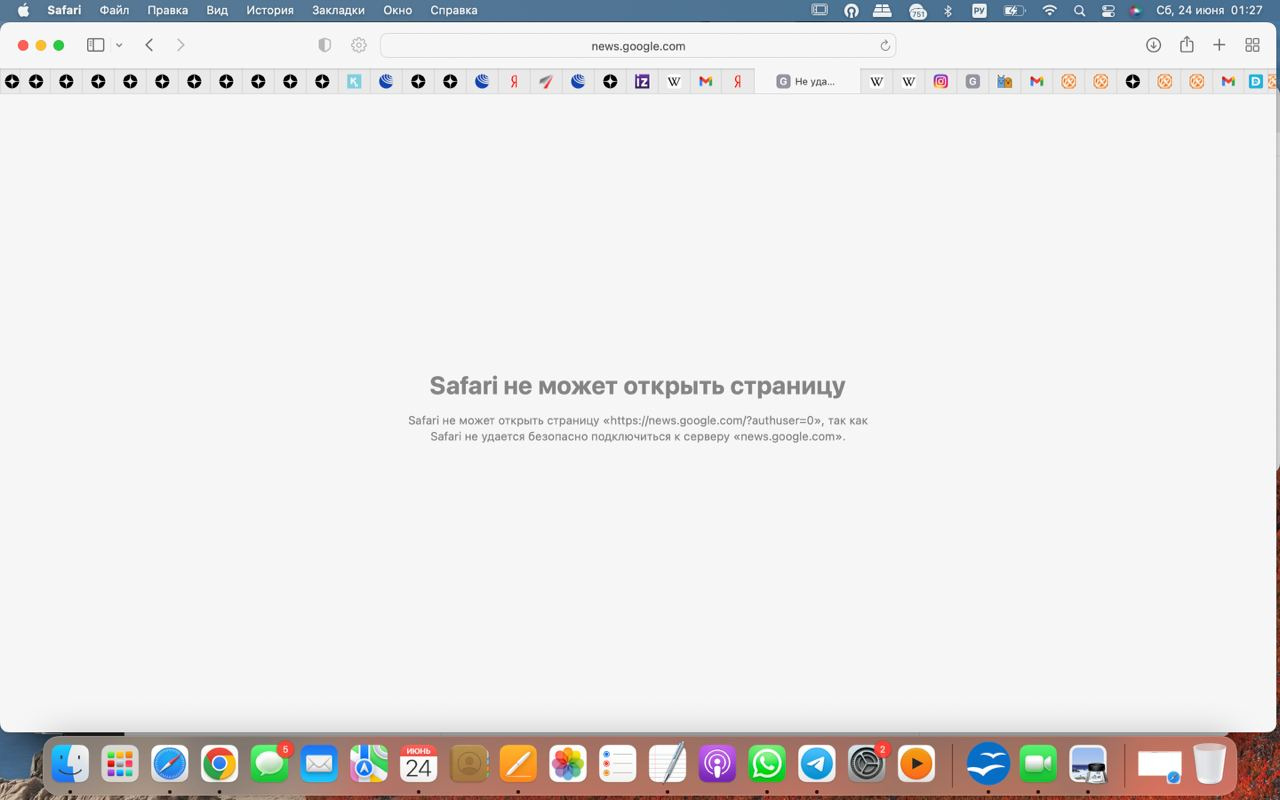The width and height of the screenshot is (1280, 800).
Task: Open a new tab with plus icon
Action: point(1219,45)
